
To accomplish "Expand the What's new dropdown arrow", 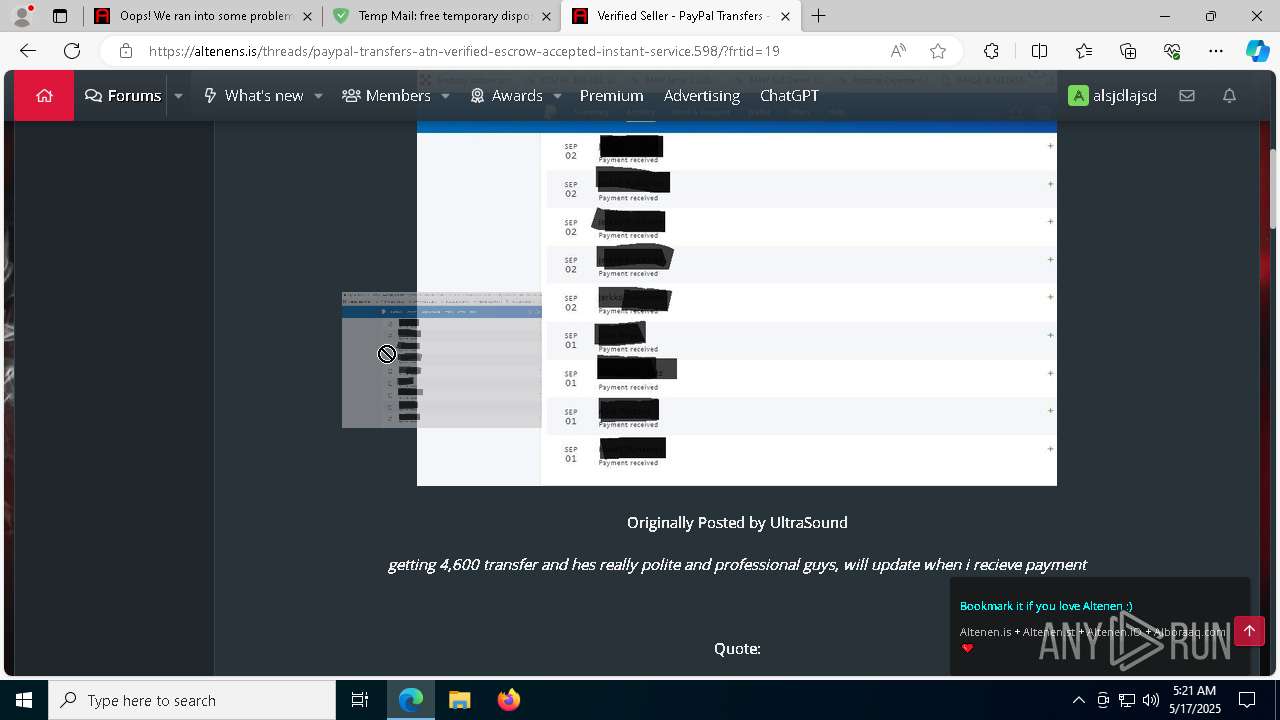I will tap(318, 96).
